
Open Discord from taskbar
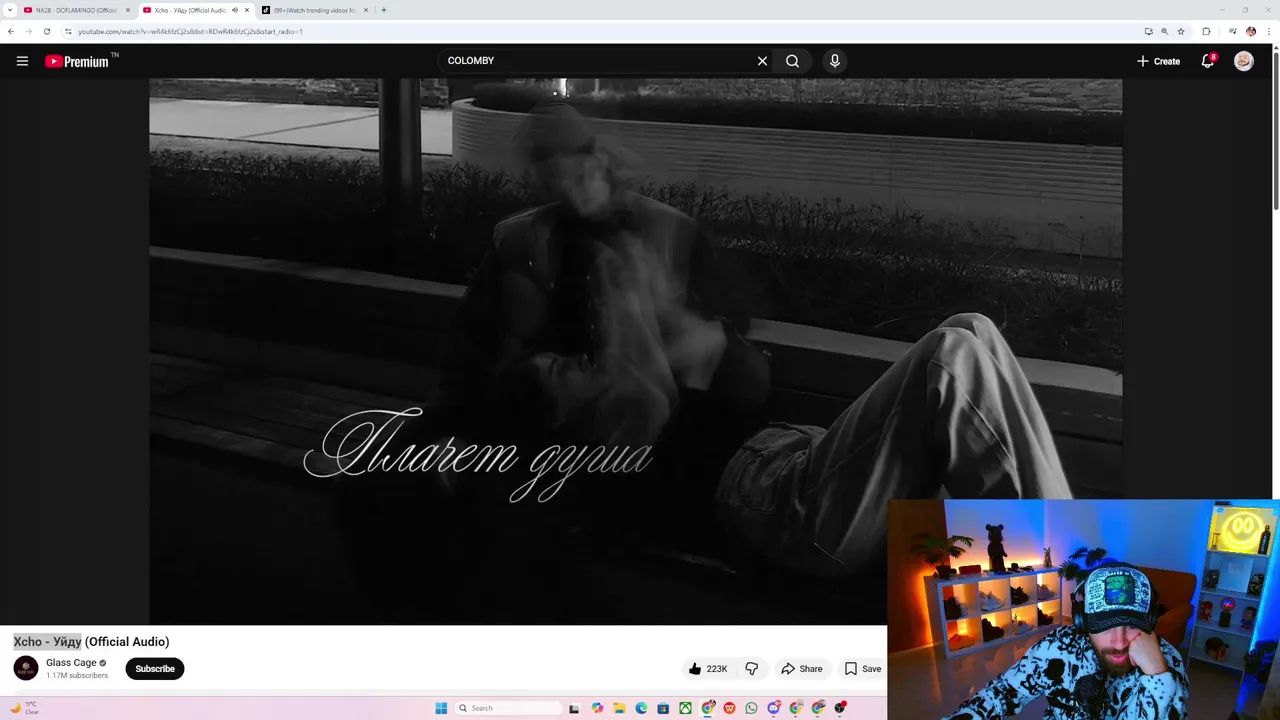point(773,708)
